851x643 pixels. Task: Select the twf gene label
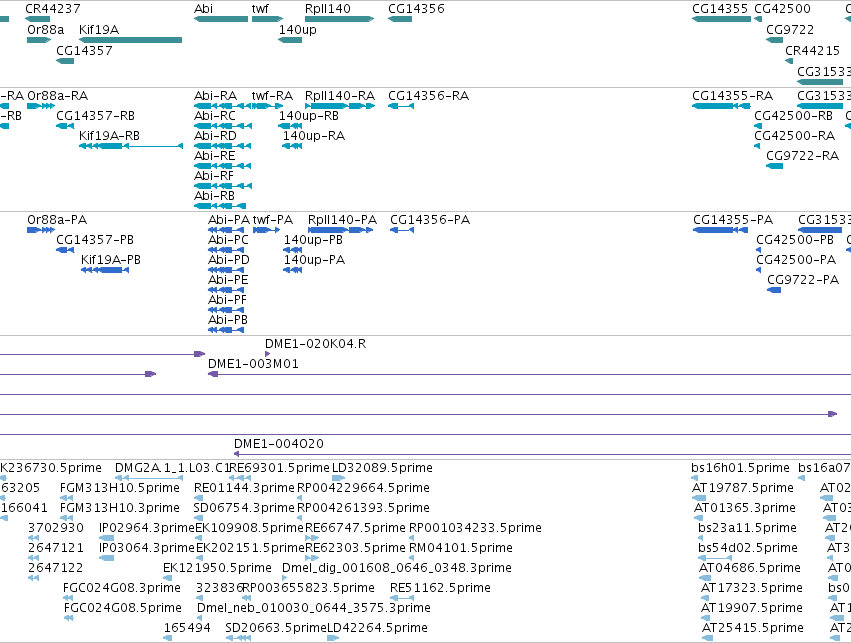click(260, 9)
